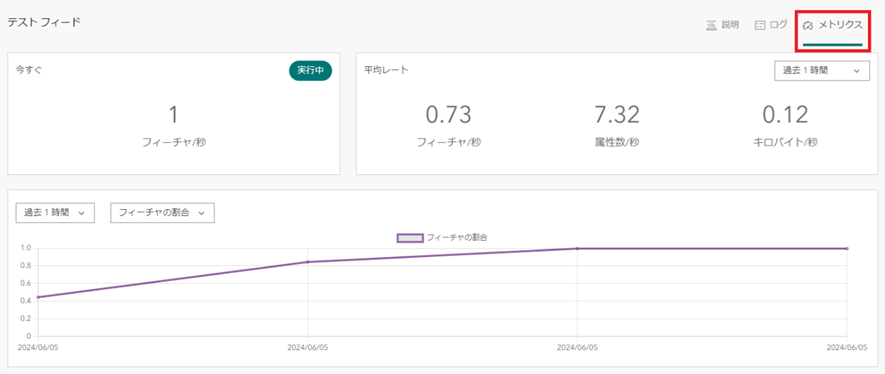Click the third chart data point at 1.0
The width and height of the screenshot is (885, 374).
(x=577, y=248)
